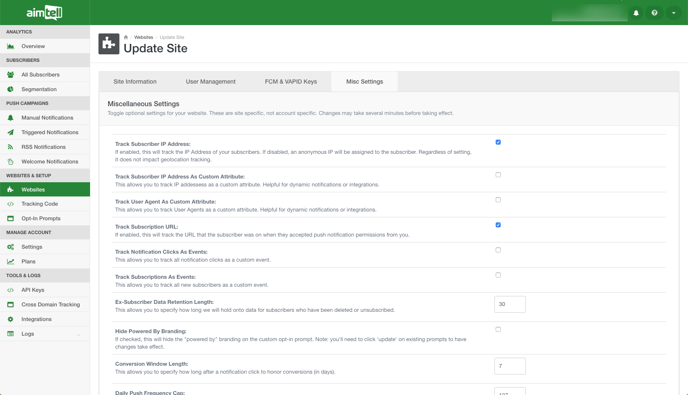This screenshot has width=688, height=395.
Task: Expand the Logs submenu chevron
Action: click(x=79, y=334)
